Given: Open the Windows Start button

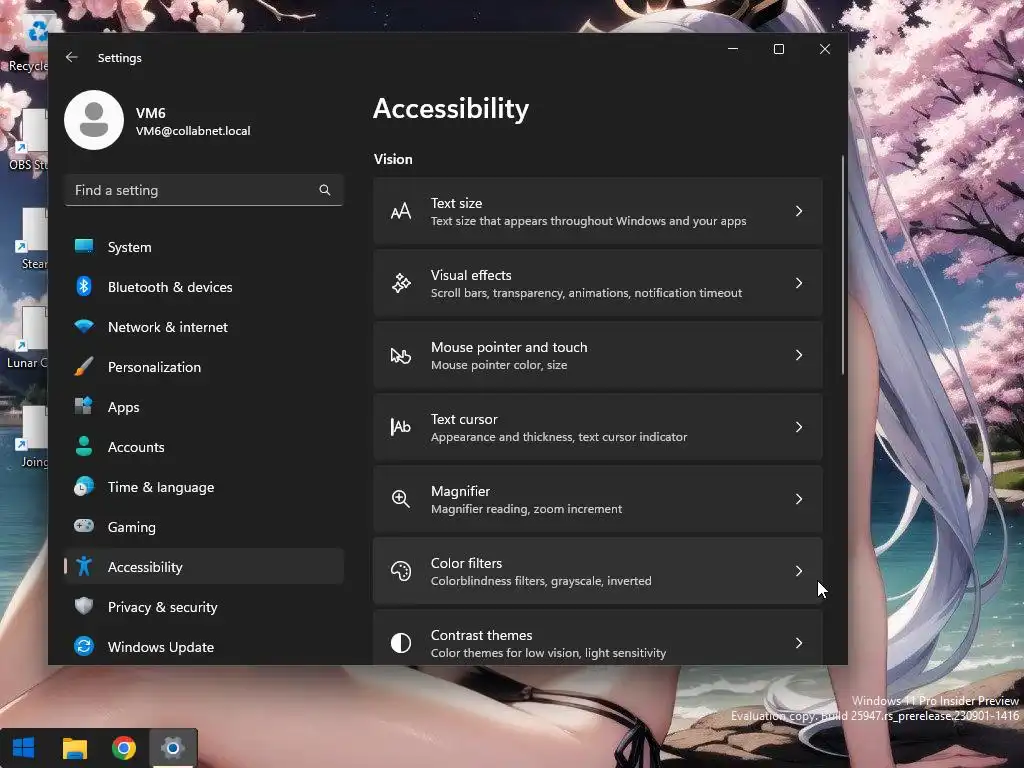Looking at the screenshot, I should (x=24, y=748).
